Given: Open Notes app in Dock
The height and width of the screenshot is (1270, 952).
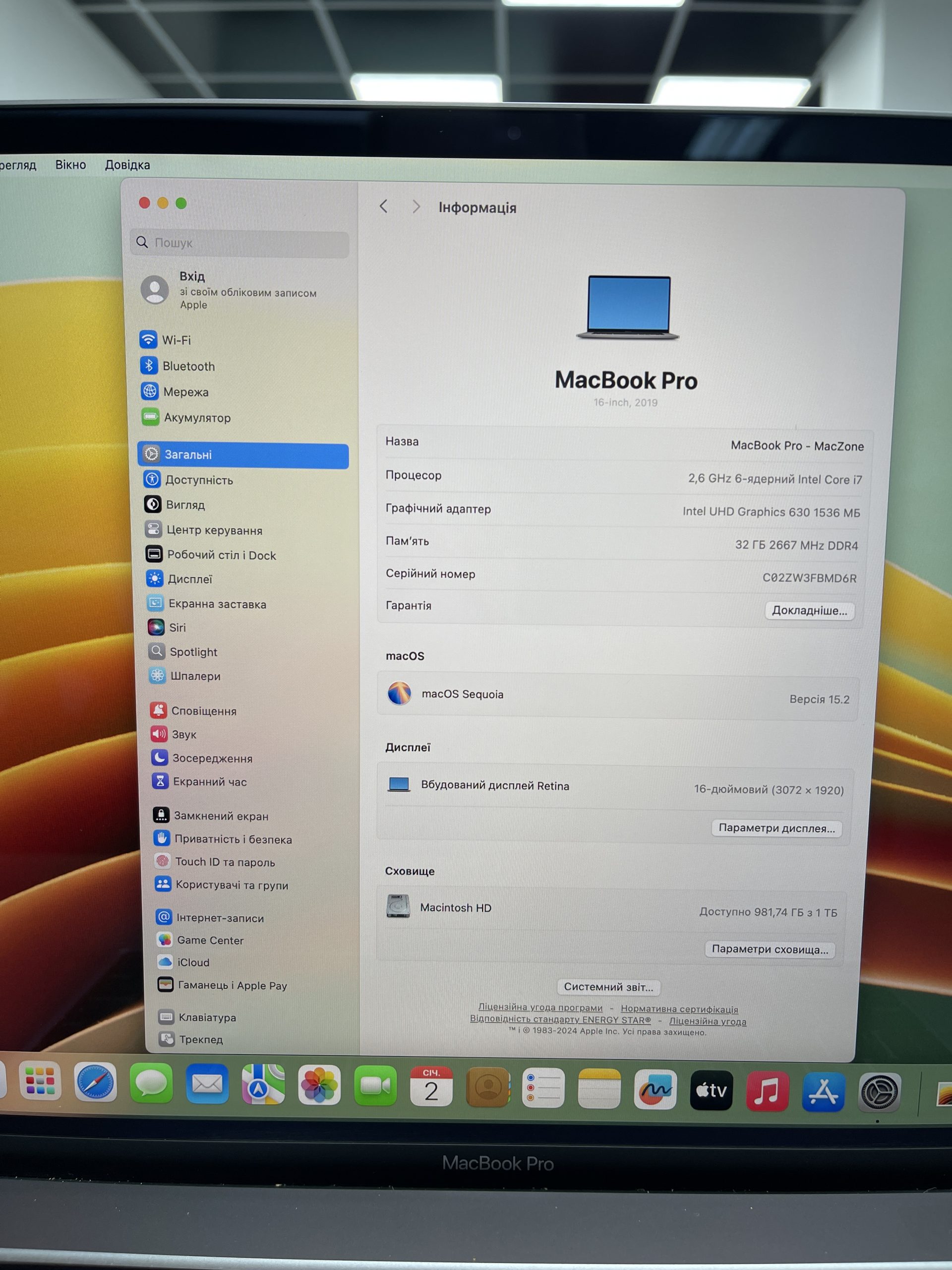Looking at the screenshot, I should pyautogui.click(x=599, y=1088).
